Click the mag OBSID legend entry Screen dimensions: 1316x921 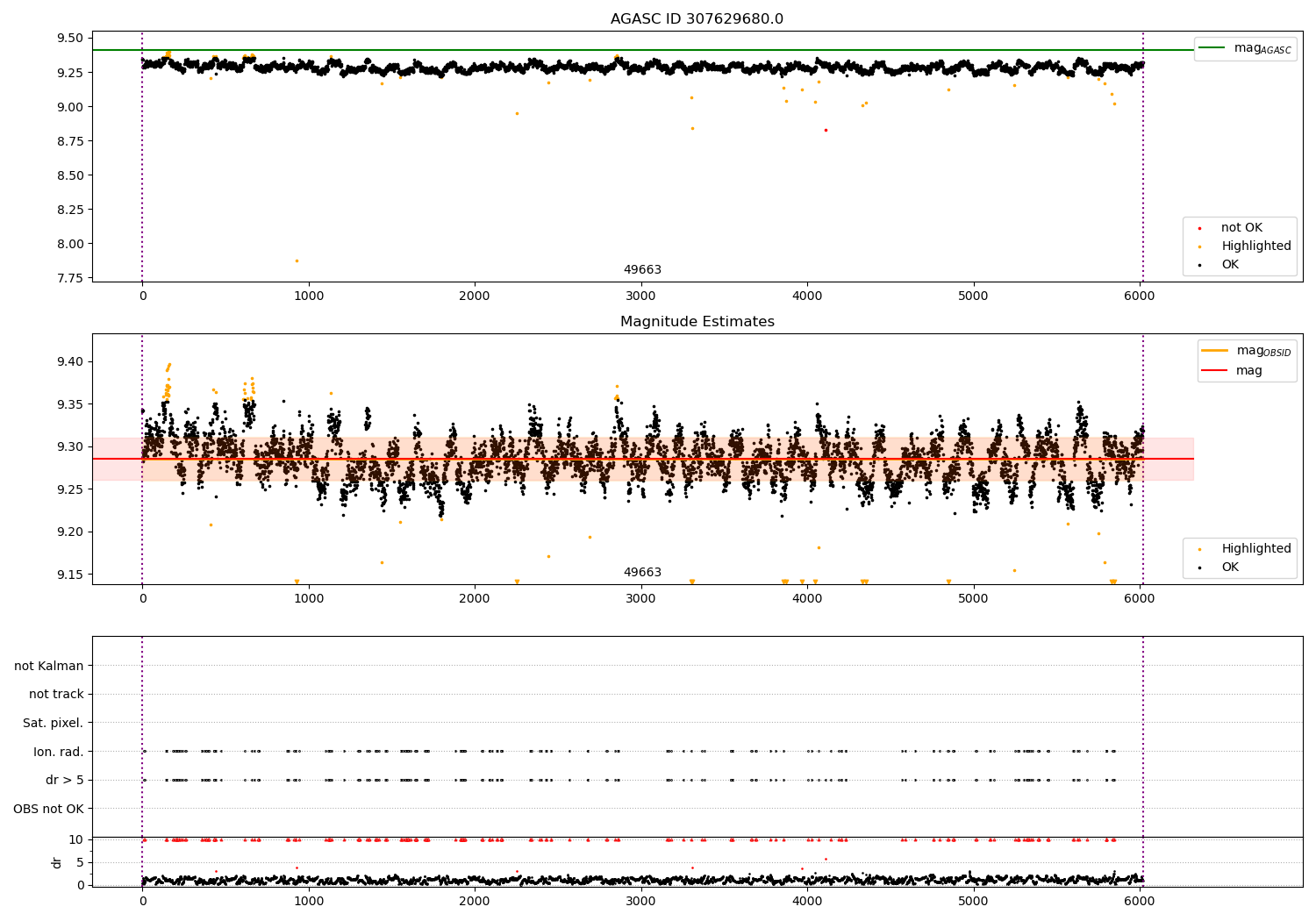coord(1247,351)
